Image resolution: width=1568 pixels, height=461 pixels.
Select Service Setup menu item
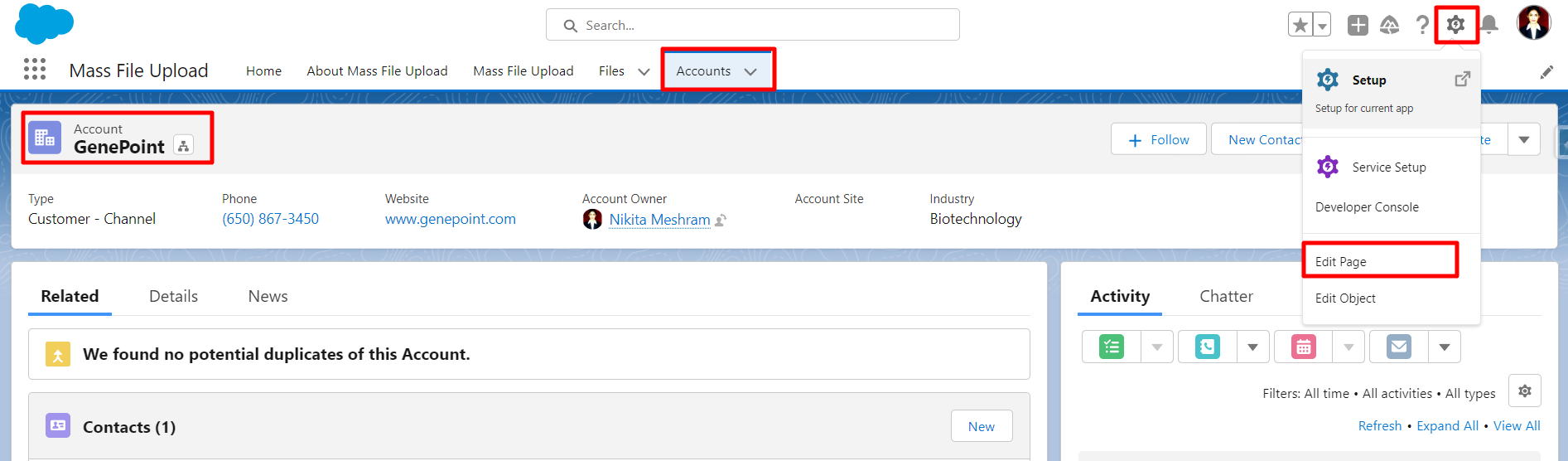point(1392,167)
